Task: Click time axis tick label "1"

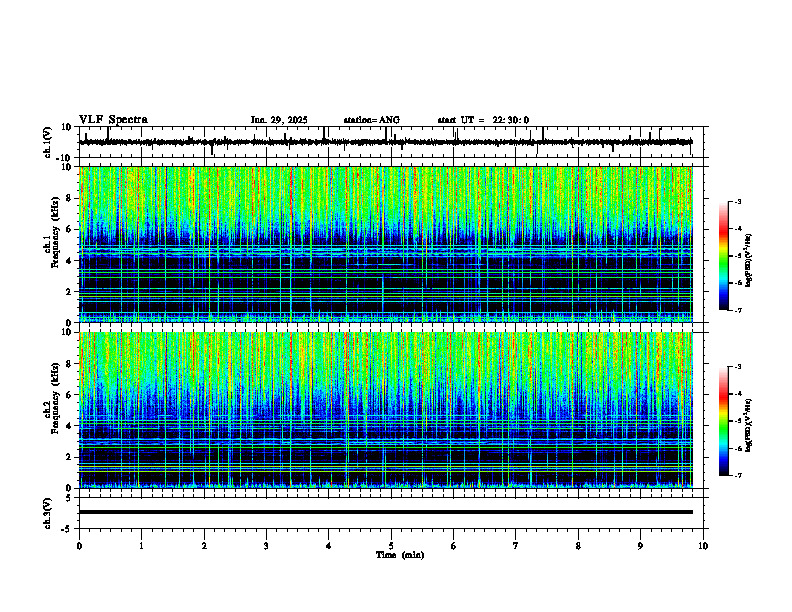Action: pos(141,546)
